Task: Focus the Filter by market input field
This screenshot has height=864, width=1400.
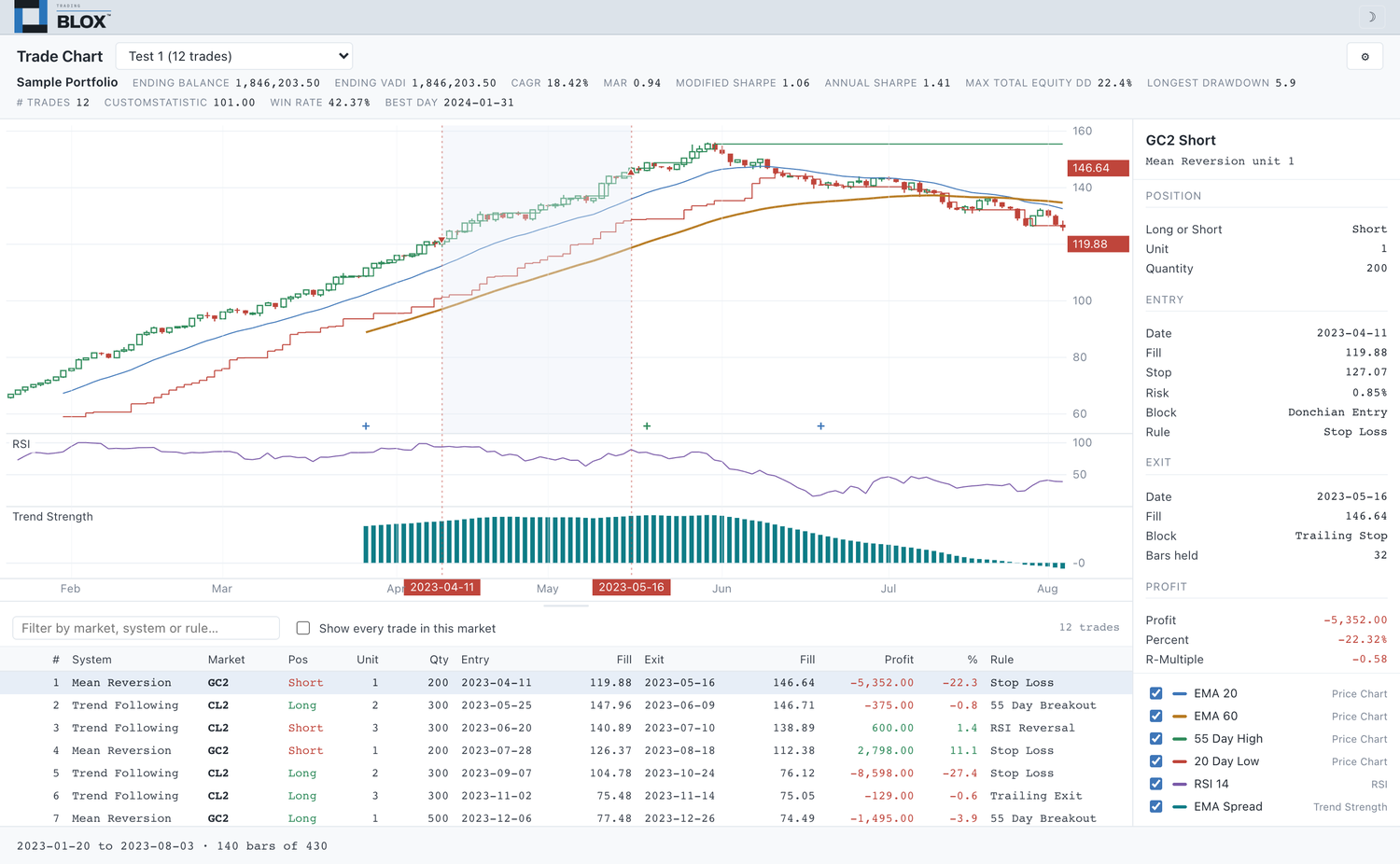Action: point(146,628)
